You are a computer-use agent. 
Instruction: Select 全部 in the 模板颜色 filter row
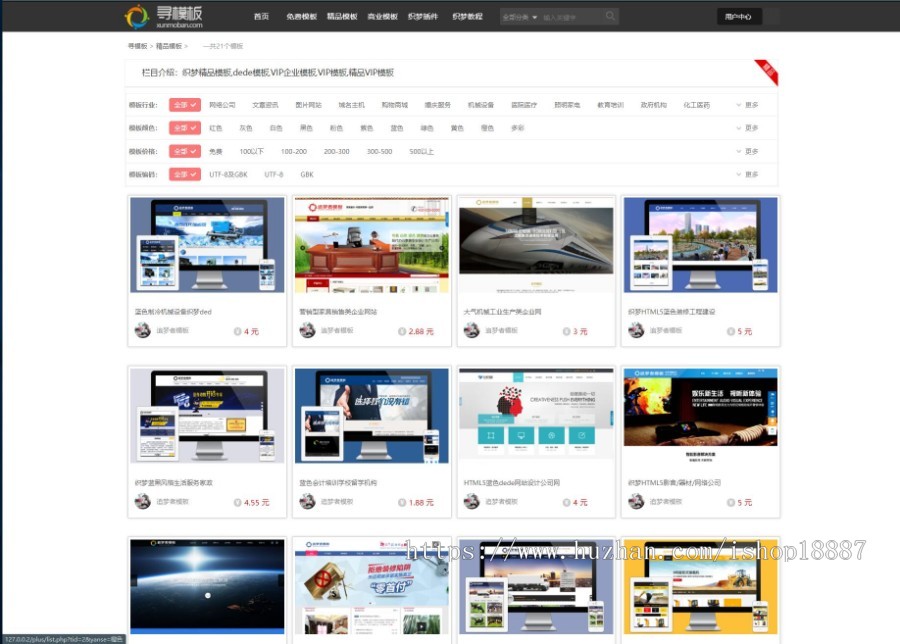tap(184, 128)
